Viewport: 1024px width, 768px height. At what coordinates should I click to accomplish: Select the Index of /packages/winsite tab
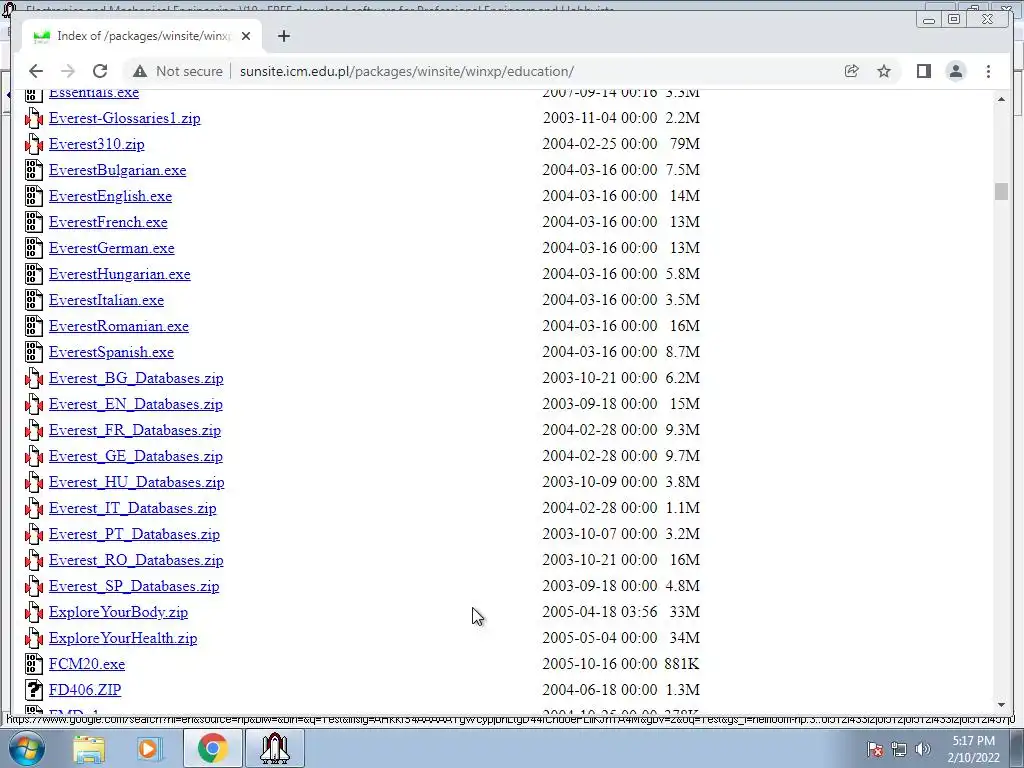(142, 36)
